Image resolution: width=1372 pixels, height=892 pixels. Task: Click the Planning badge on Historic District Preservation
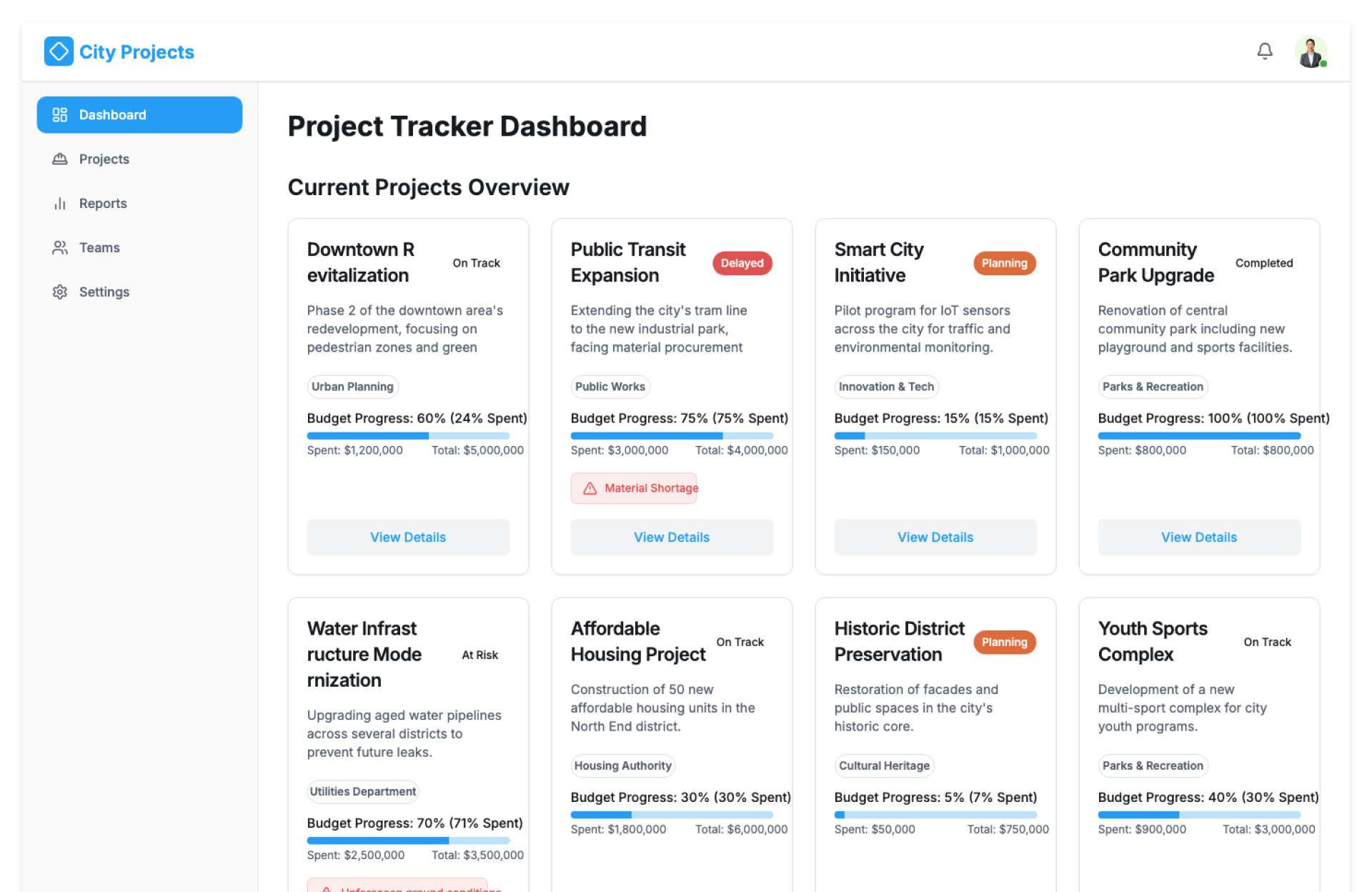coord(1004,643)
